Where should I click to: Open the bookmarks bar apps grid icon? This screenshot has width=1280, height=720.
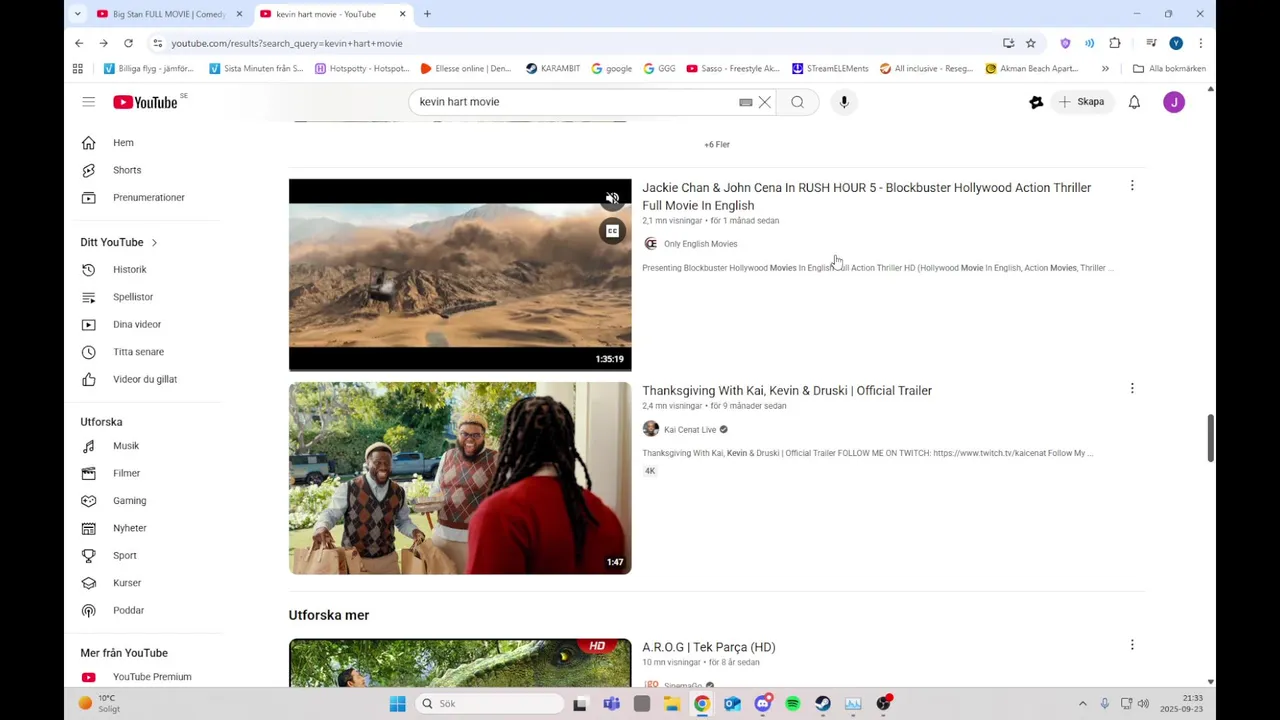click(78, 69)
